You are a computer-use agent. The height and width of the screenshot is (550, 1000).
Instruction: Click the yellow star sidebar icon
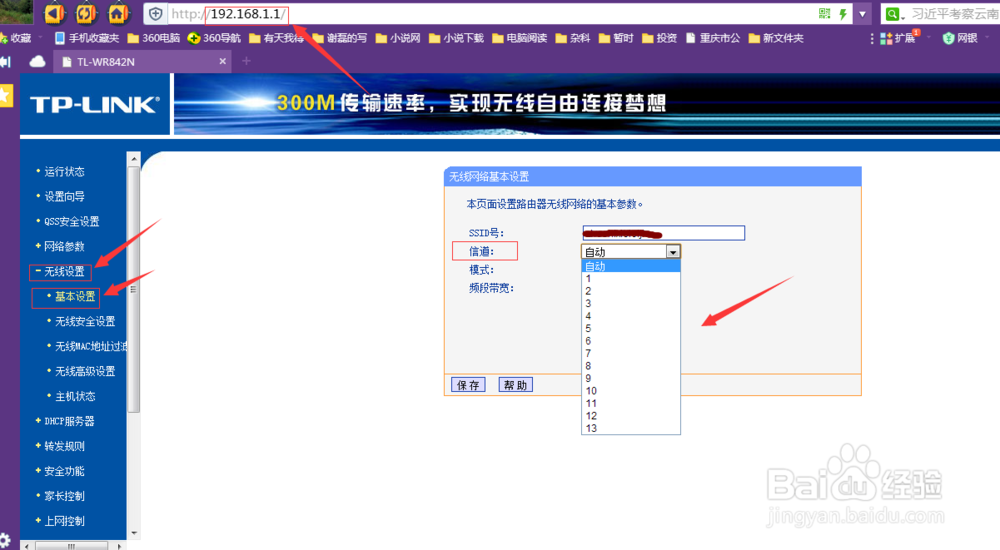[5, 95]
